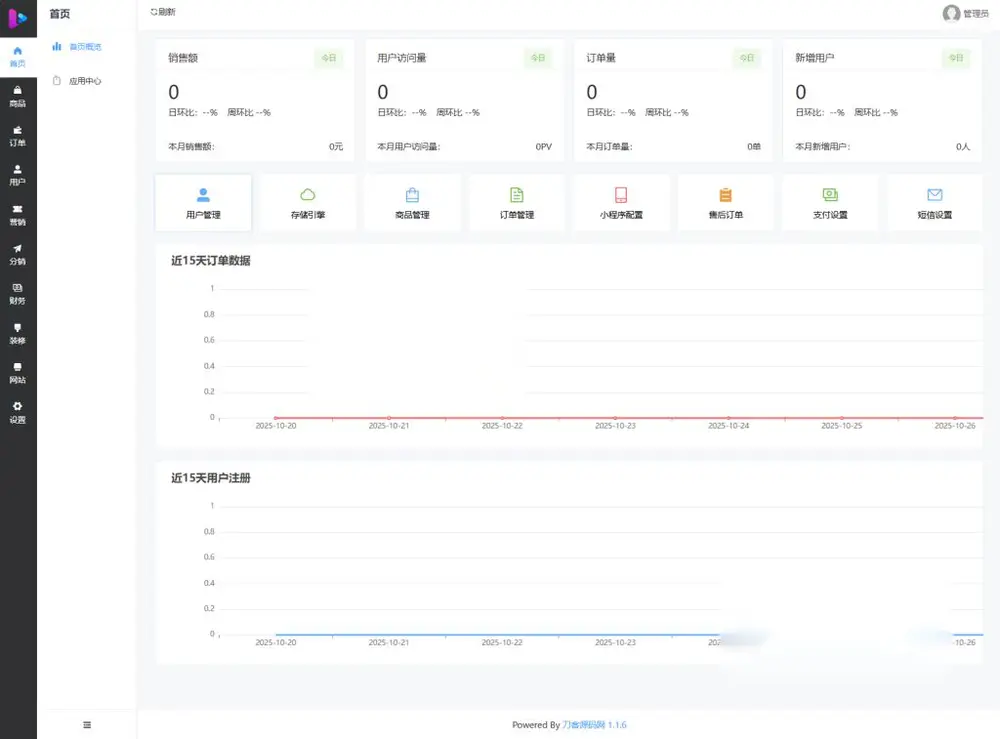Click the 今日 tag on the 新增用户 card
This screenshot has height=739, width=1000.
pos(956,58)
